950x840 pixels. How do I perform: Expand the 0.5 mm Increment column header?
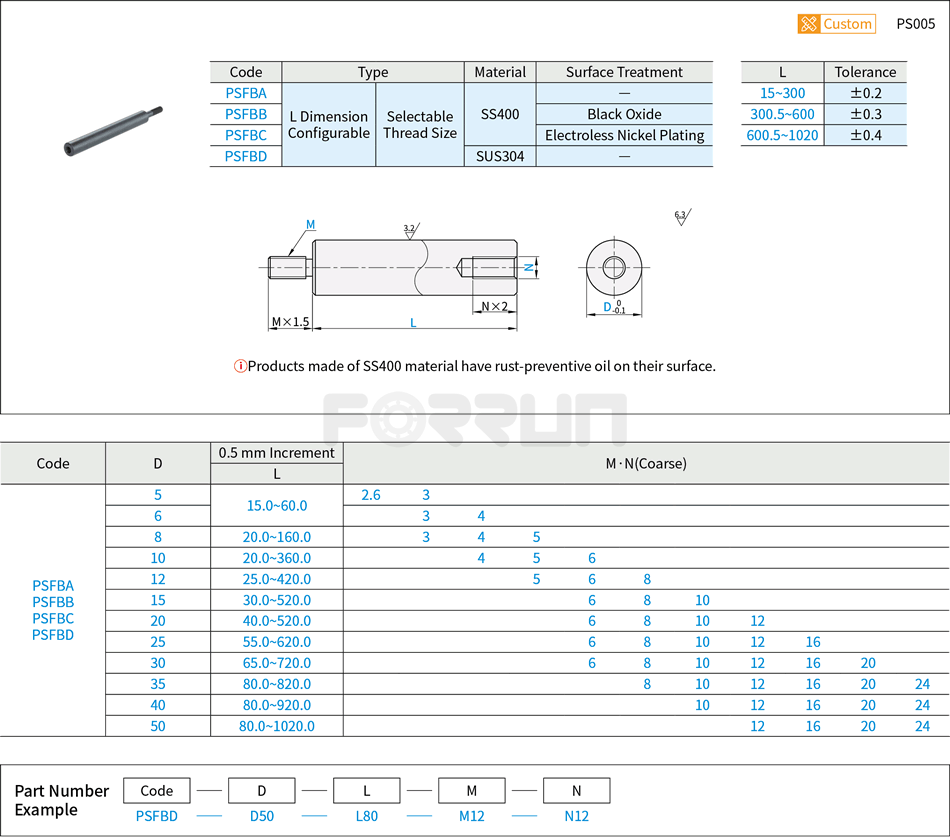[x=278, y=452]
